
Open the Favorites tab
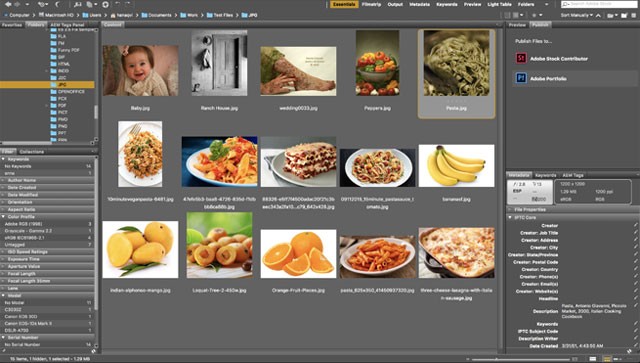point(12,25)
